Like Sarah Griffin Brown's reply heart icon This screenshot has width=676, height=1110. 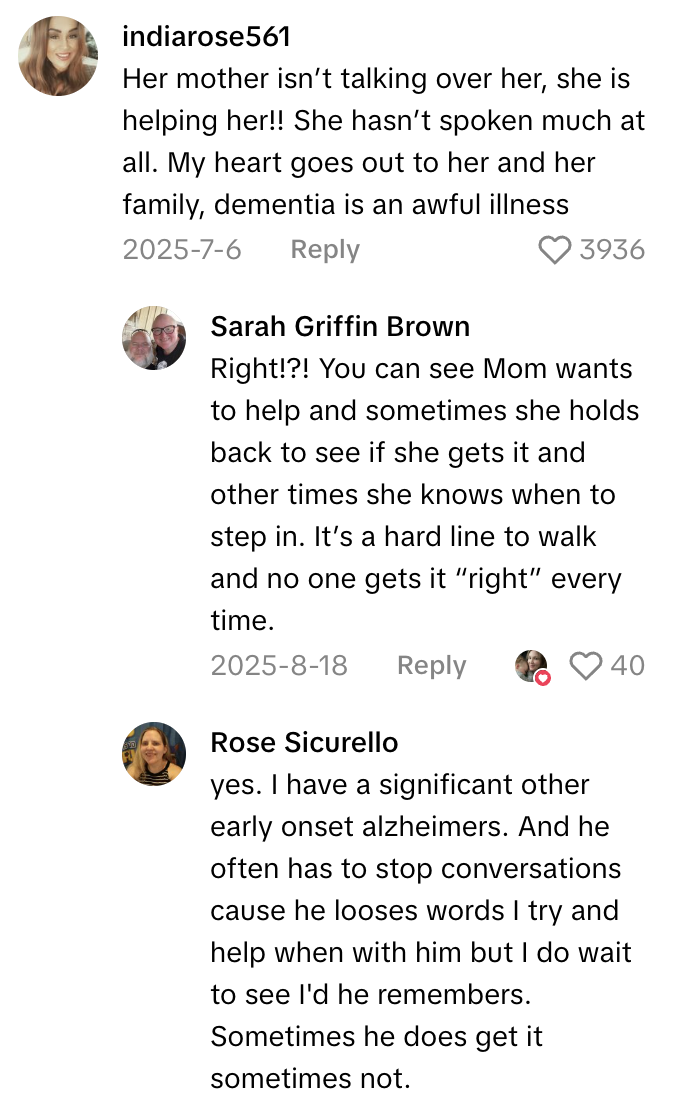point(586,665)
